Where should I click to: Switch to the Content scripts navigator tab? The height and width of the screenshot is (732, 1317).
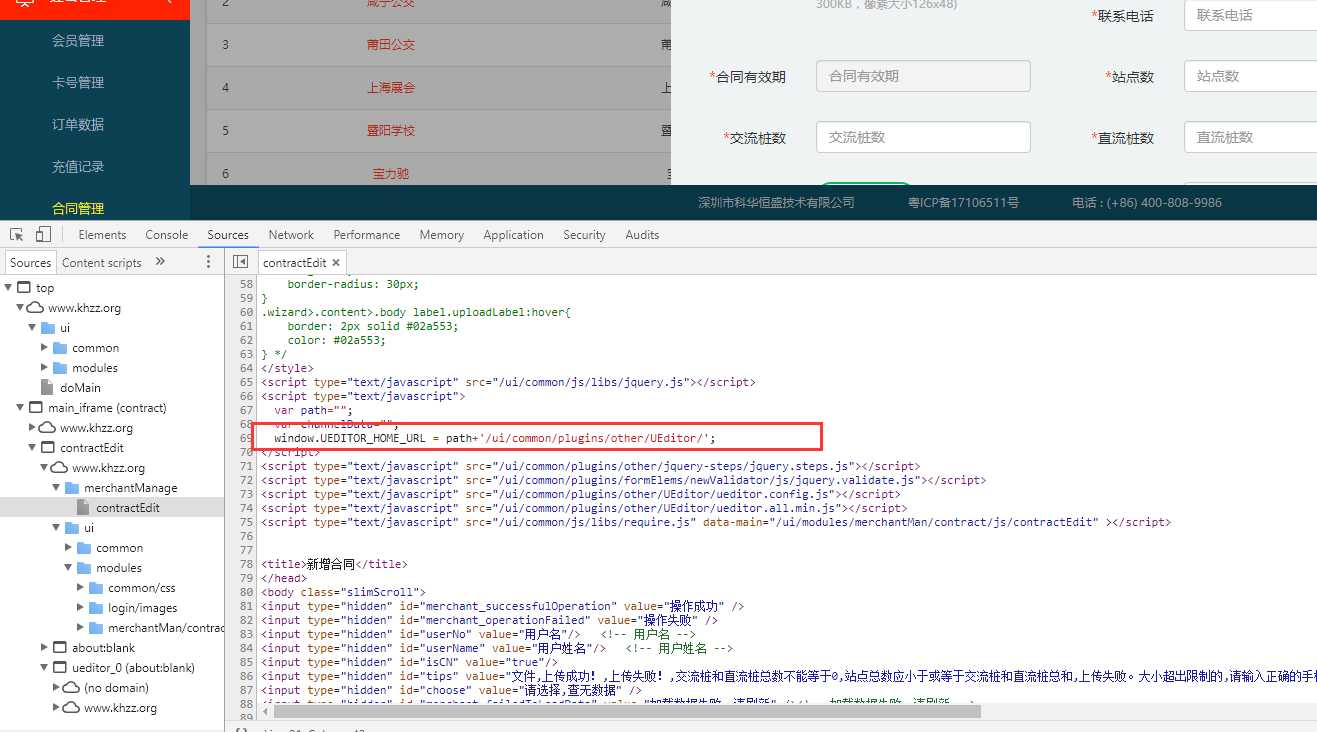102,263
